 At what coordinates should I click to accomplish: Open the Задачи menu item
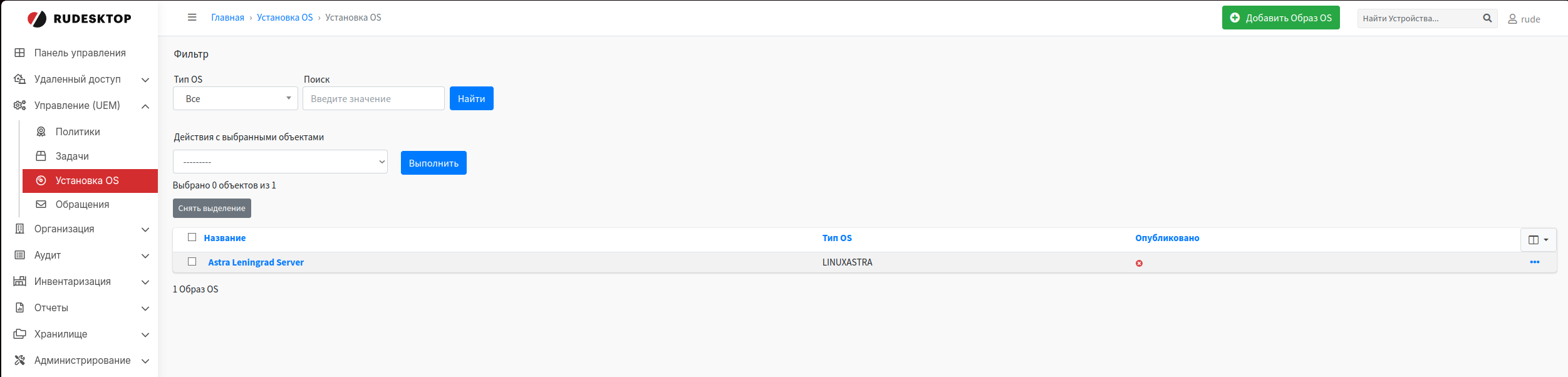coord(72,156)
